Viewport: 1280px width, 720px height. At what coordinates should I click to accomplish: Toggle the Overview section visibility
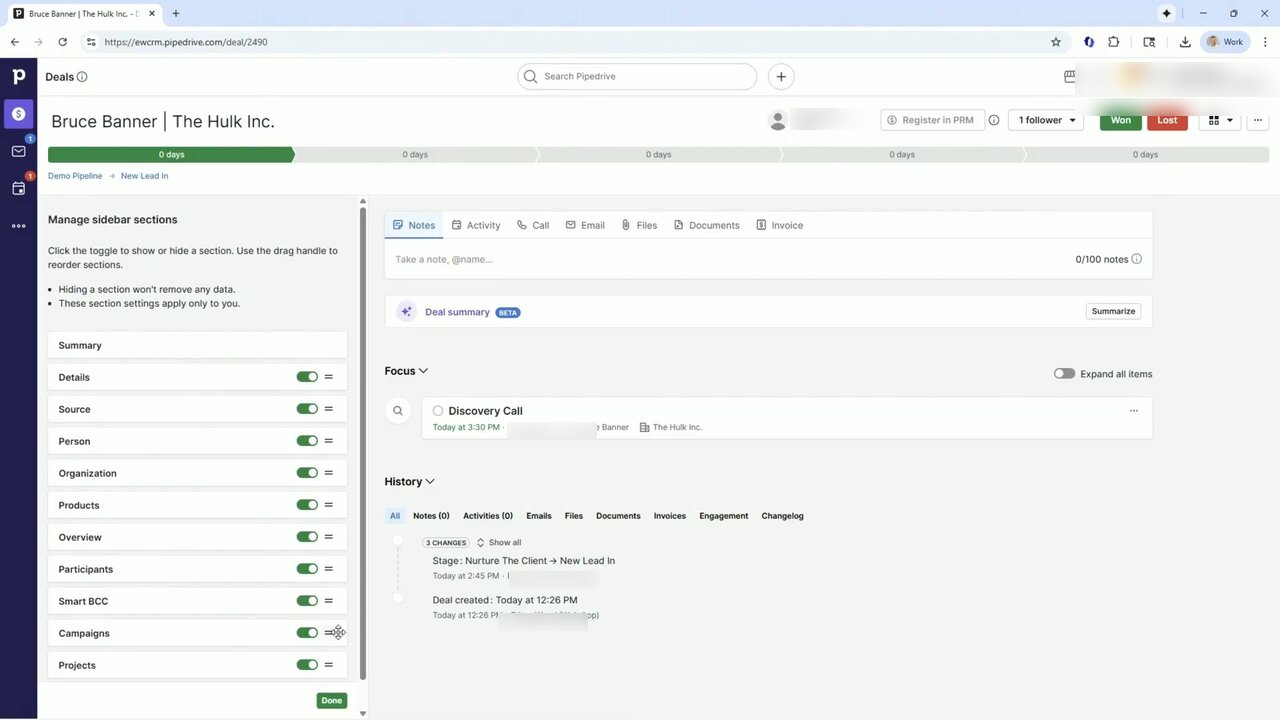click(307, 537)
